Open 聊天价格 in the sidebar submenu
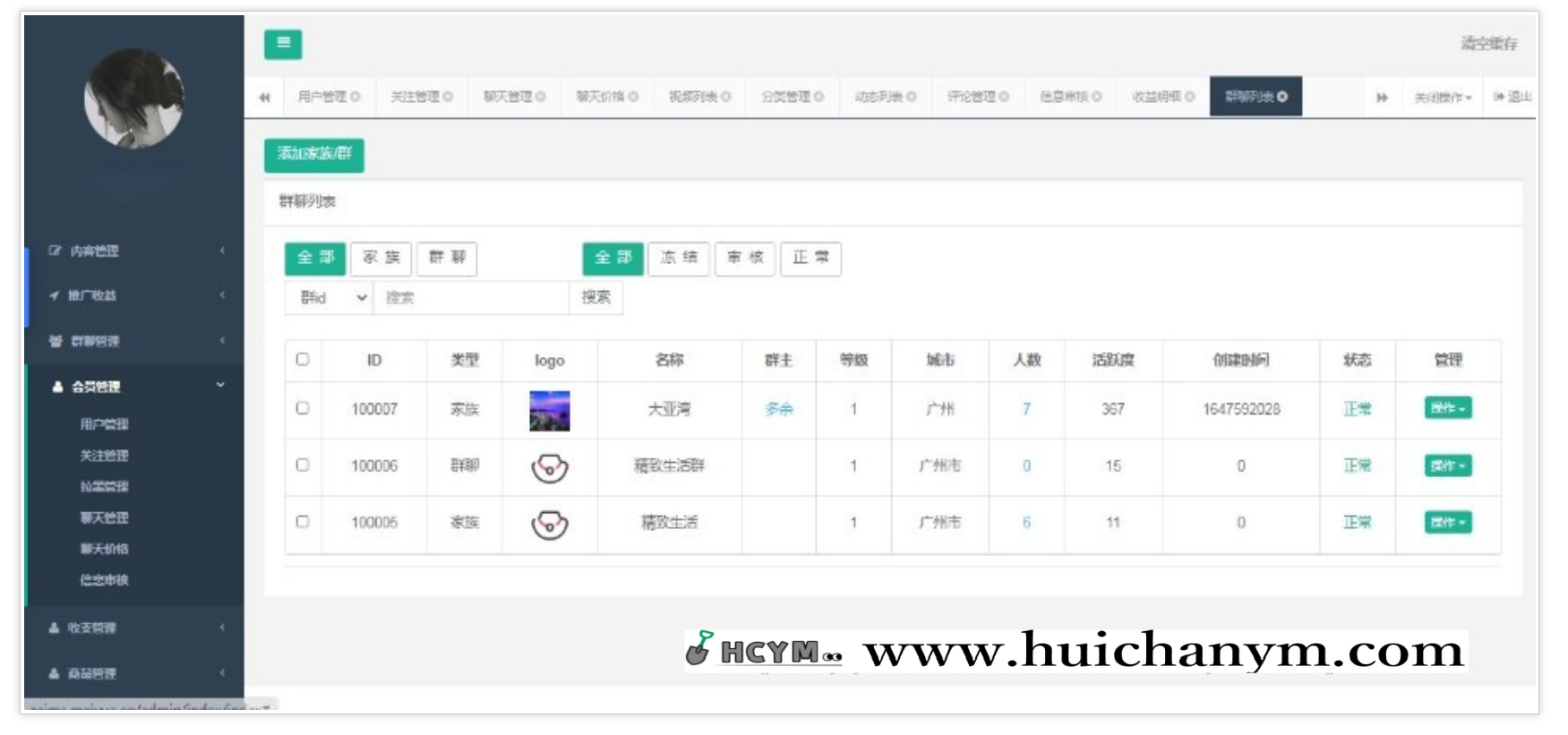The image size is (1568, 735). (104, 549)
